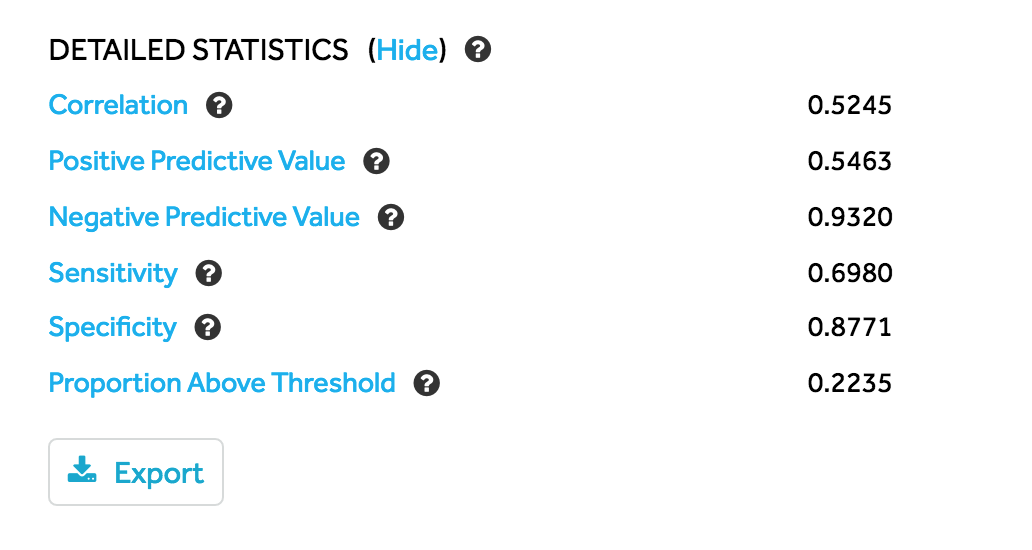Image resolution: width=1032 pixels, height=550 pixels.
Task: Click the Proportion Above Threshold help icon
Action: point(427,383)
